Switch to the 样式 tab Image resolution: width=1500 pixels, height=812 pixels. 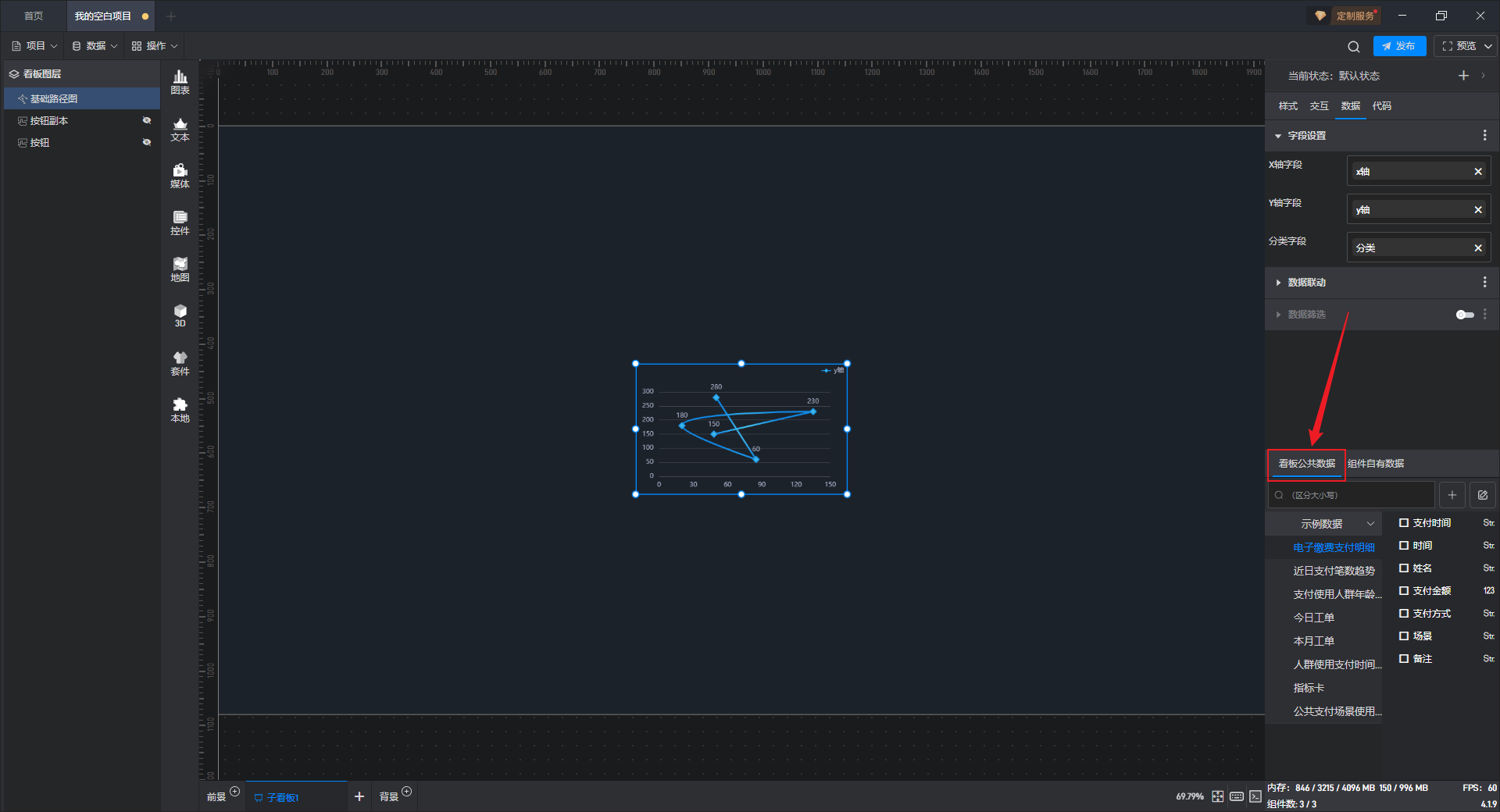pos(1287,106)
